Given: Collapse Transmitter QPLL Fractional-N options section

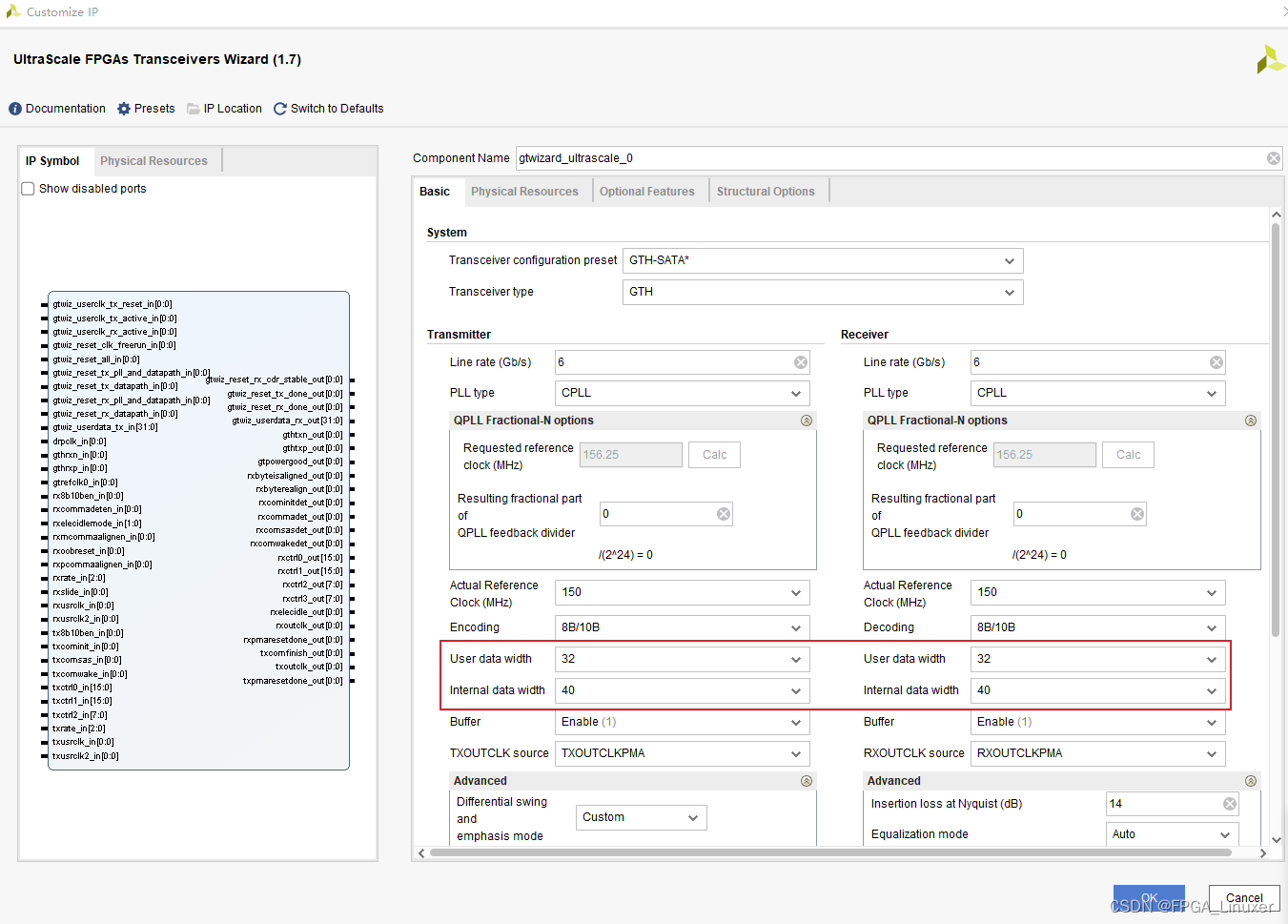Looking at the screenshot, I should click(807, 421).
